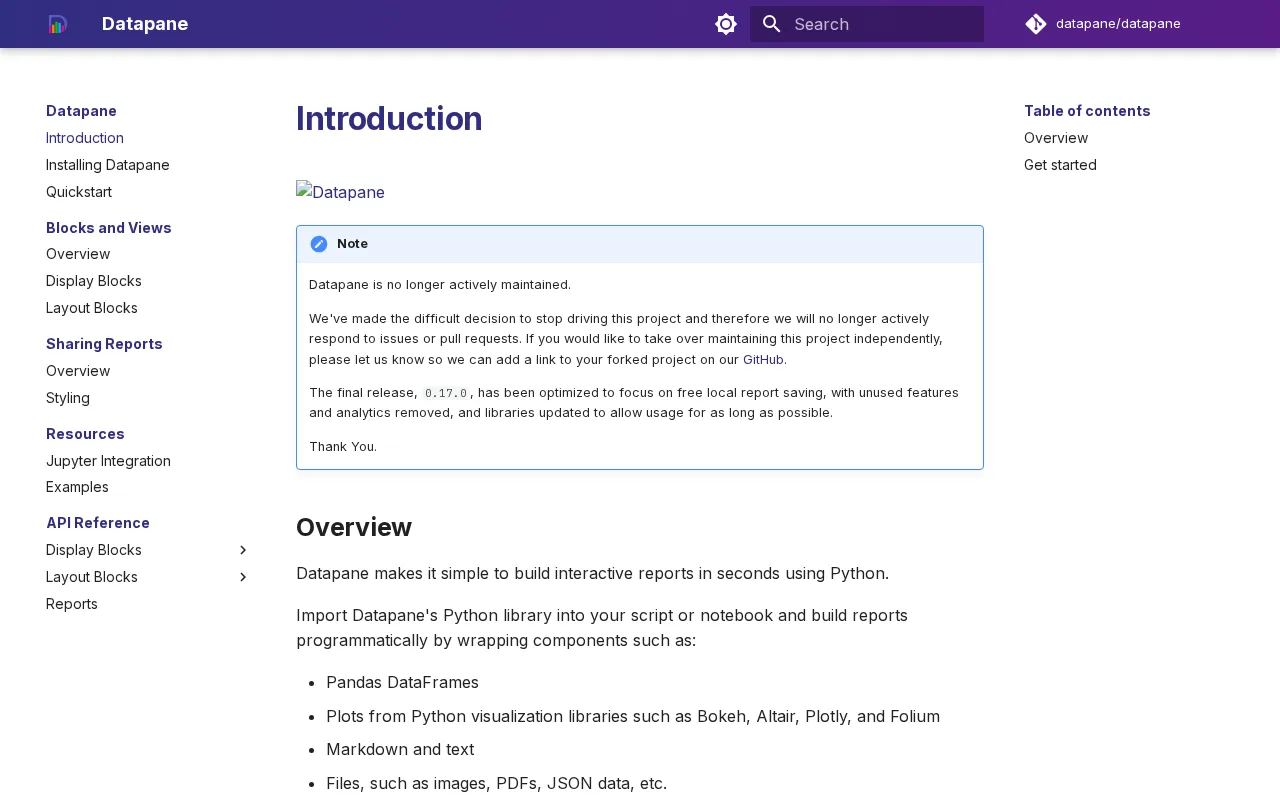
Task: Click the 'Thank You.' text in note
Action: click(343, 446)
